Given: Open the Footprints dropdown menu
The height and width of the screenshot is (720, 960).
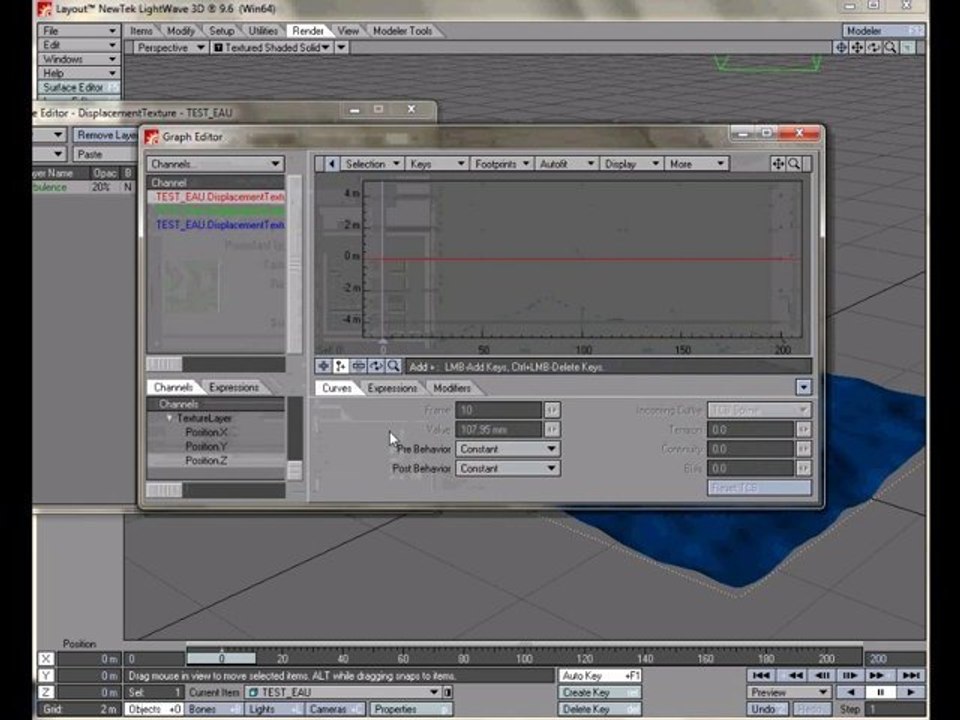Looking at the screenshot, I should pos(502,163).
